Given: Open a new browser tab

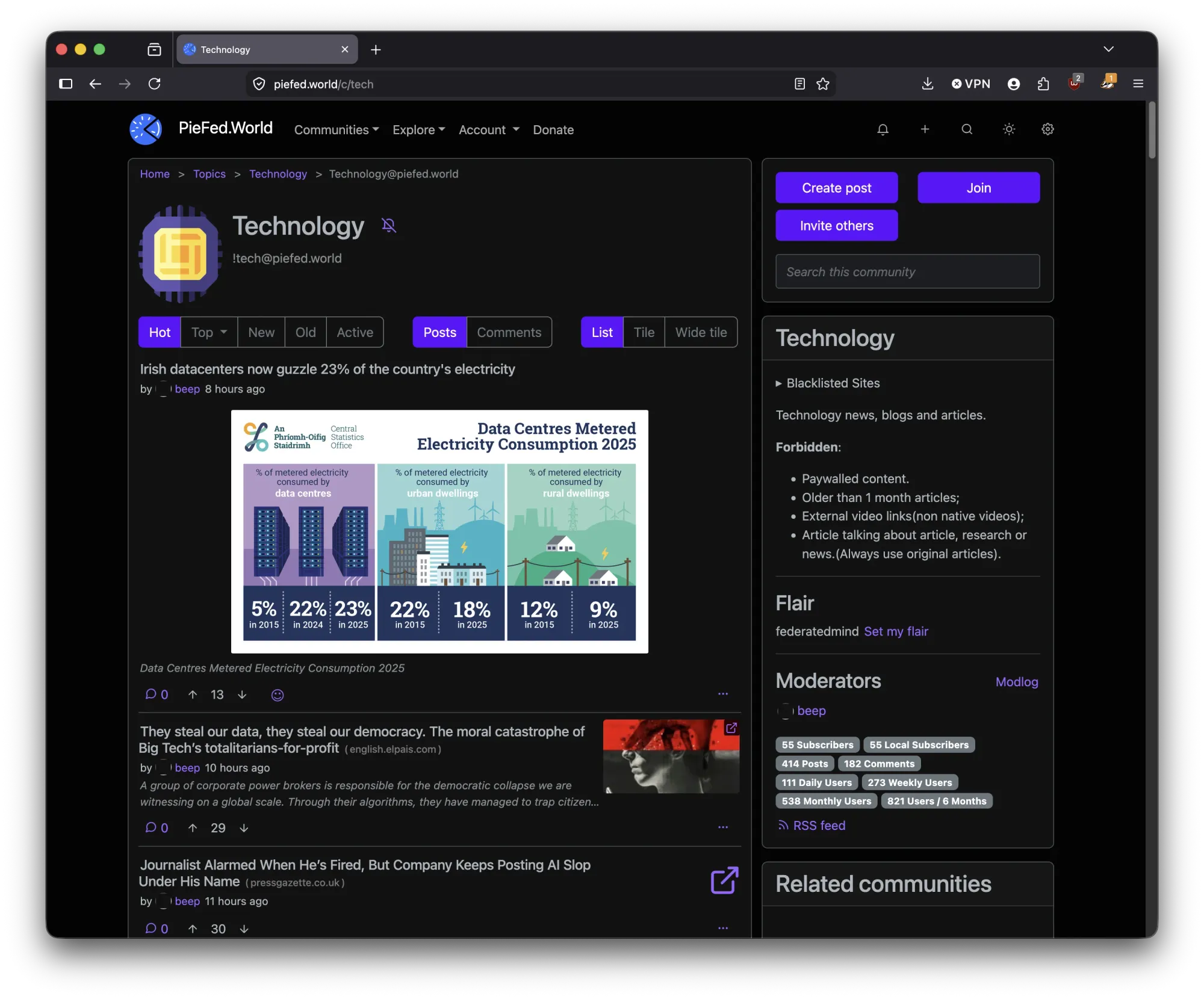Looking at the screenshot, I should pos(376,49).
